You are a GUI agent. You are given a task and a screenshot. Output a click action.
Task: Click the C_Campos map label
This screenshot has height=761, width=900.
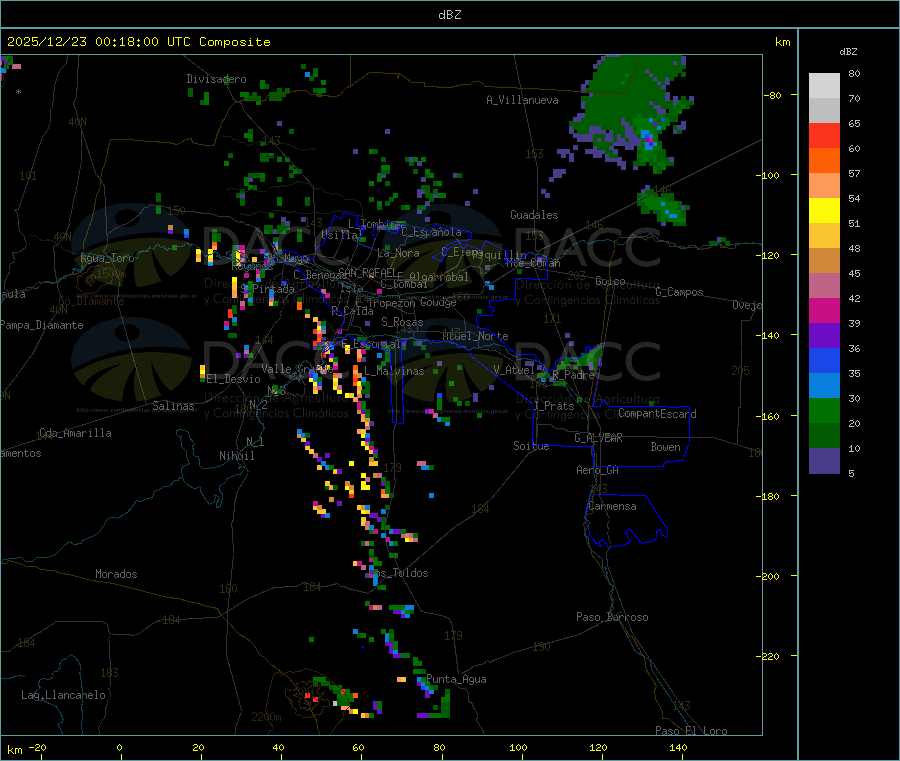point(679,292)
